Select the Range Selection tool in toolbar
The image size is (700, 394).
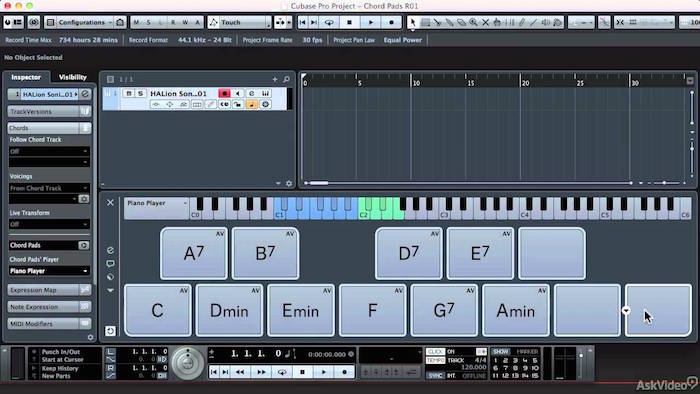pos(425,22)
